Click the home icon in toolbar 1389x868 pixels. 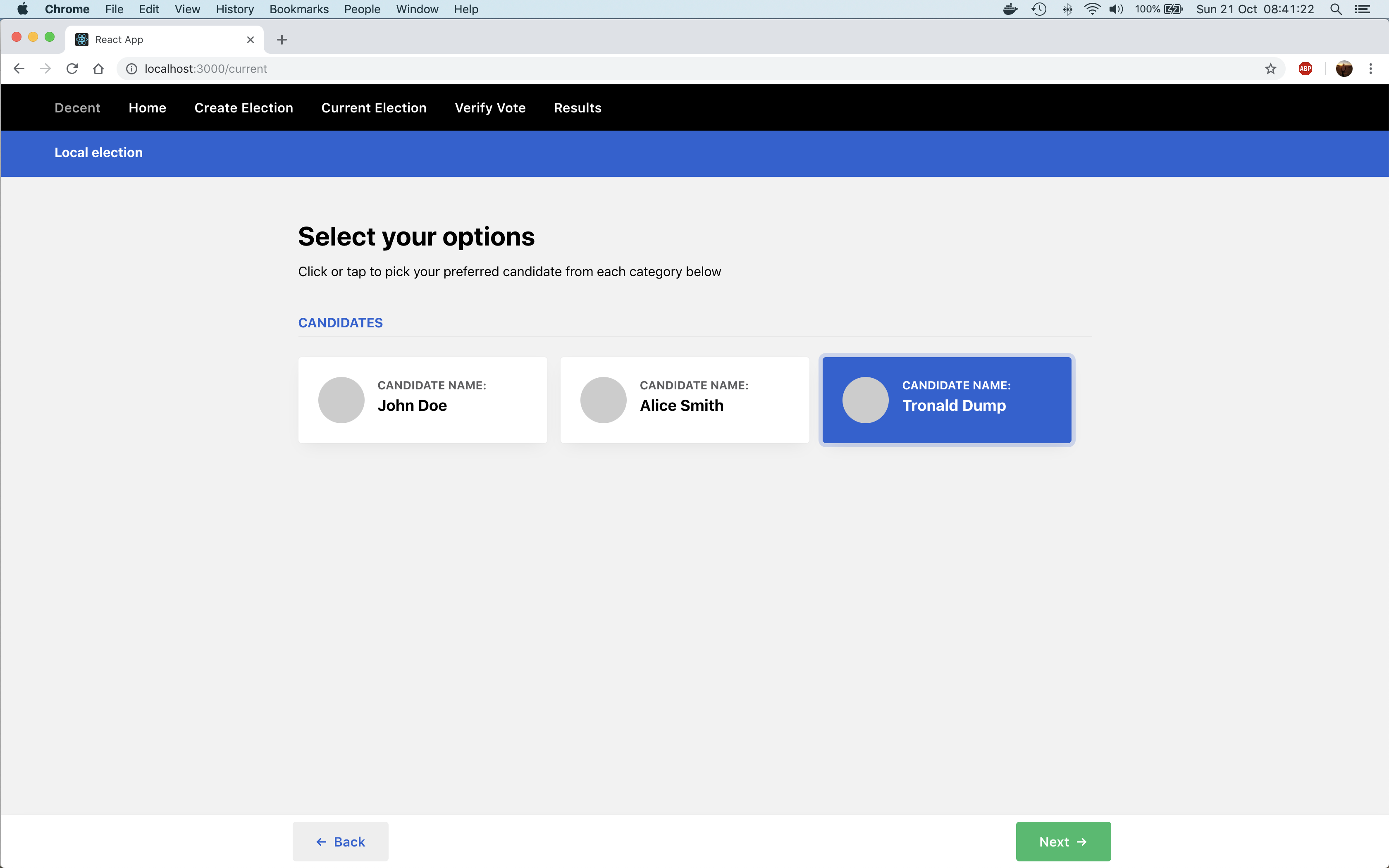[x=98, y=69]
